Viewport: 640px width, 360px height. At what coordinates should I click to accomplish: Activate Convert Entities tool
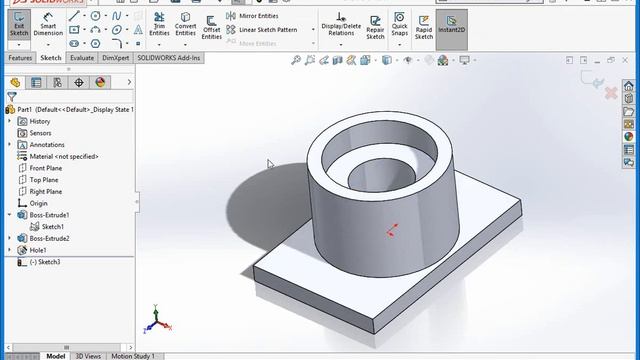click(x=185, y=24)
